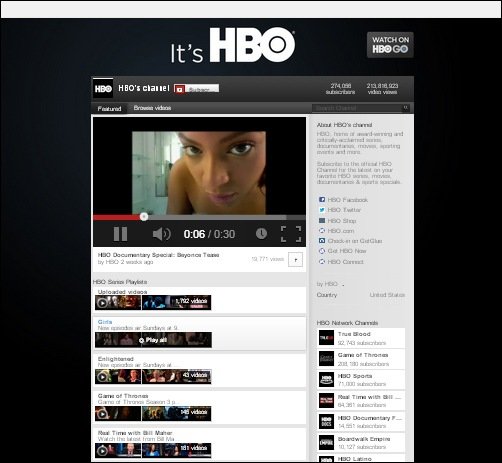Screen dimensions: 502x463
Task: Click the Real Time channel icon
Action: 326,401
